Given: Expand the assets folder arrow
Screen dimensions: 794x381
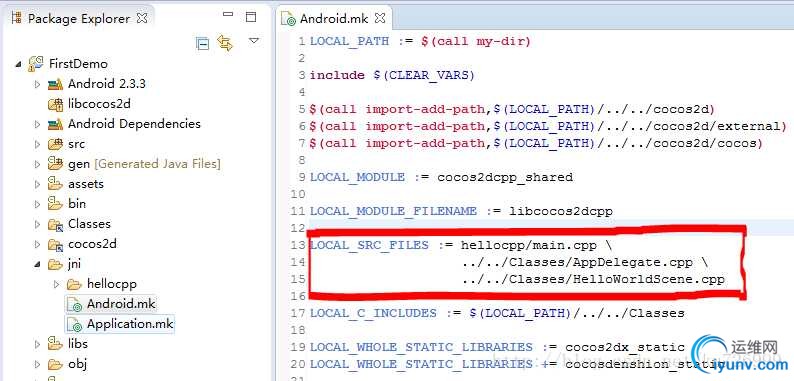Looking at the screenshot, I should [37, 184].
